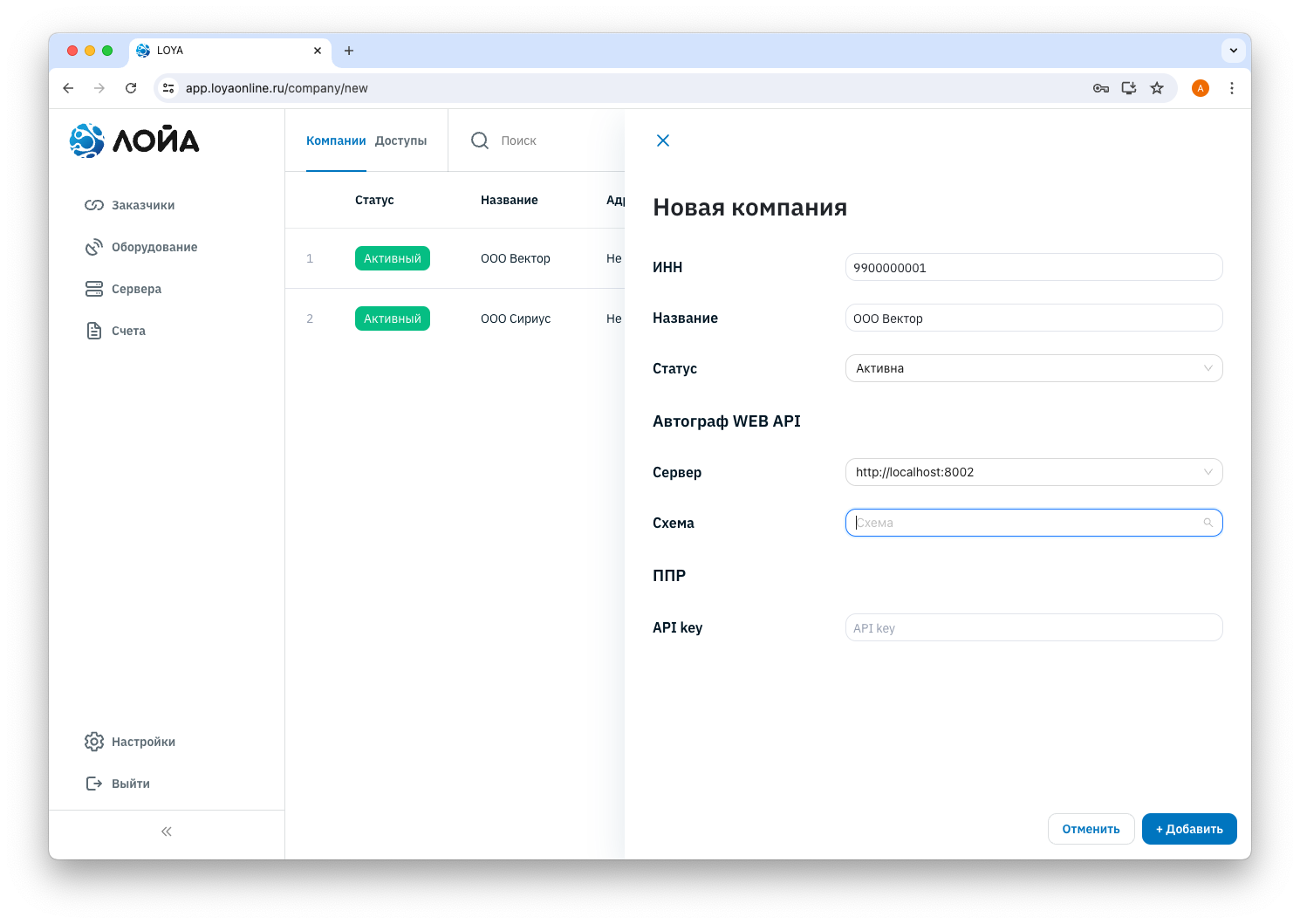Reload the page
The width and height of the screenshot is (1300, 924).
tap(131, 88)
